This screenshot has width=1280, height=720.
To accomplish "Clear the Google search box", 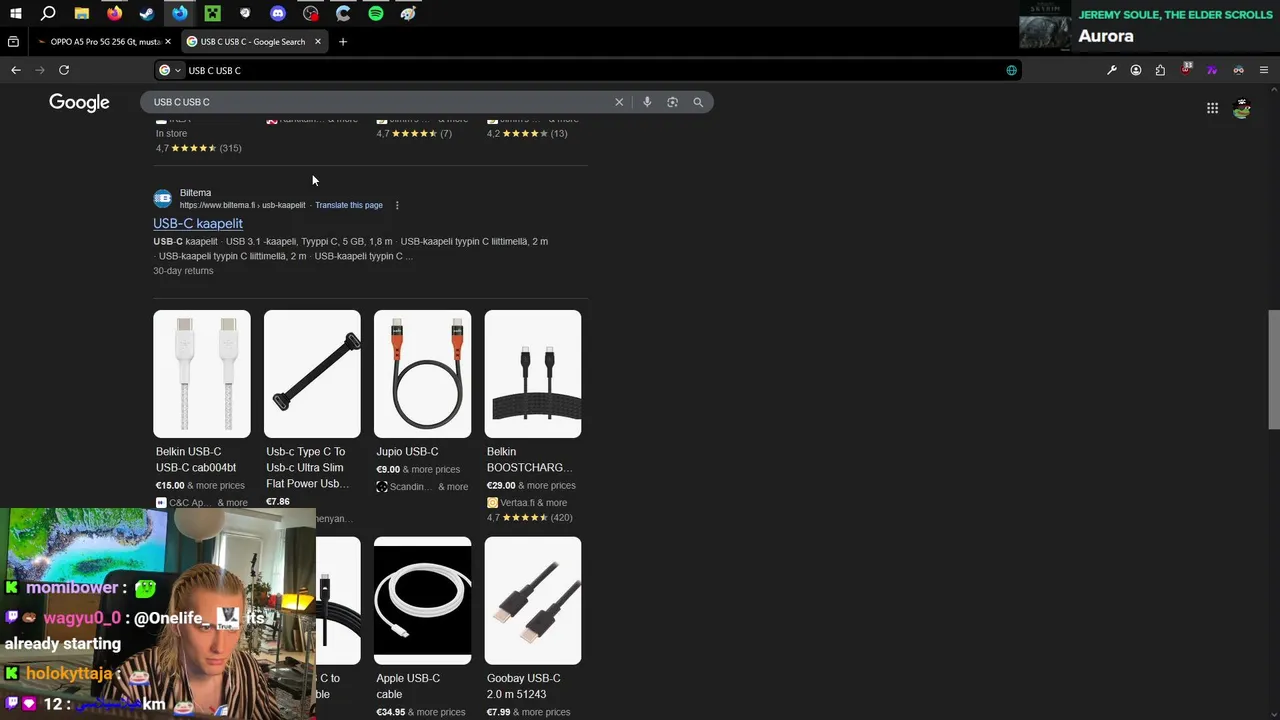I will (619, 102).
